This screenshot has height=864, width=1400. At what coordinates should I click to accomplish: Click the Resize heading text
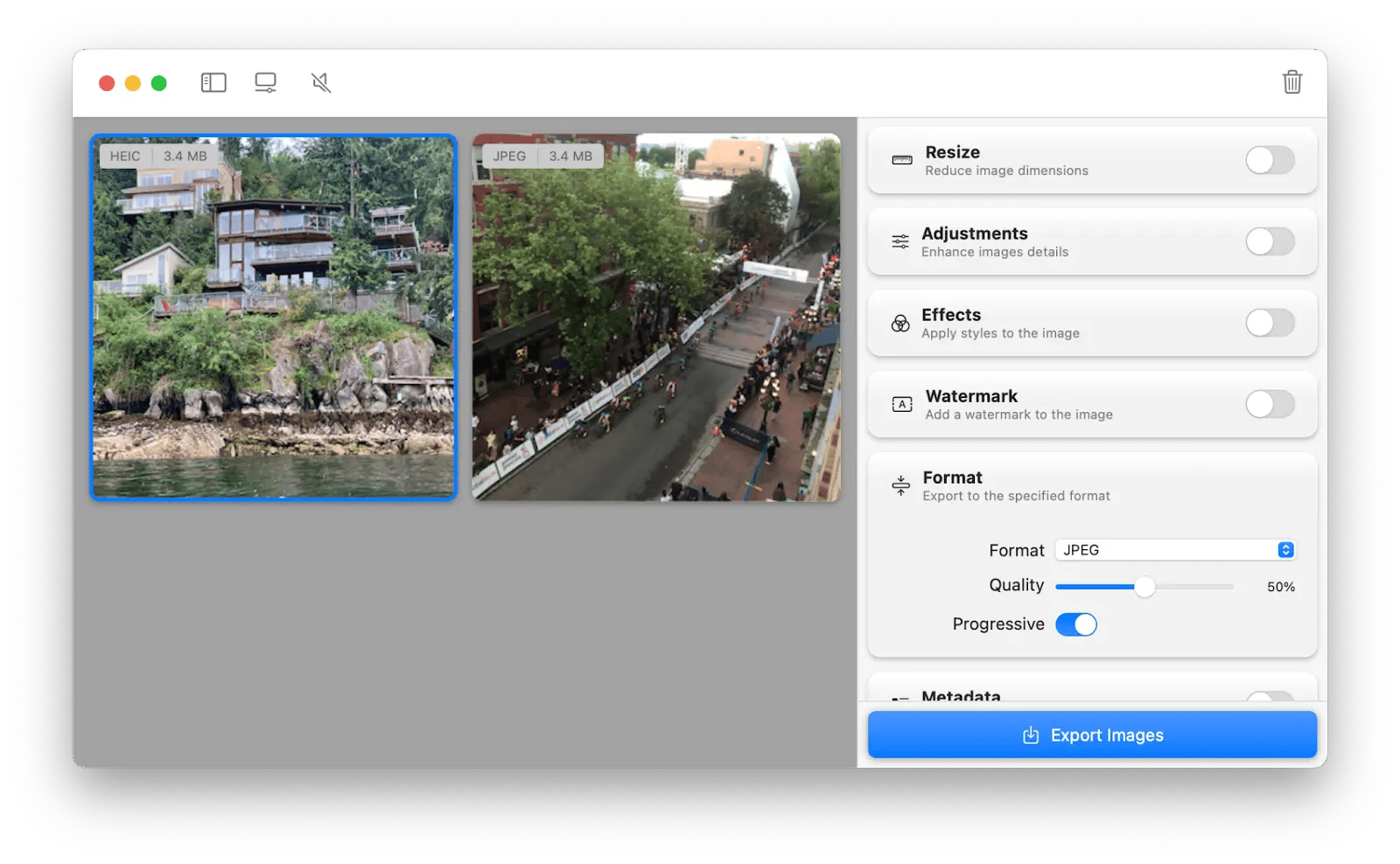[952, 152]
